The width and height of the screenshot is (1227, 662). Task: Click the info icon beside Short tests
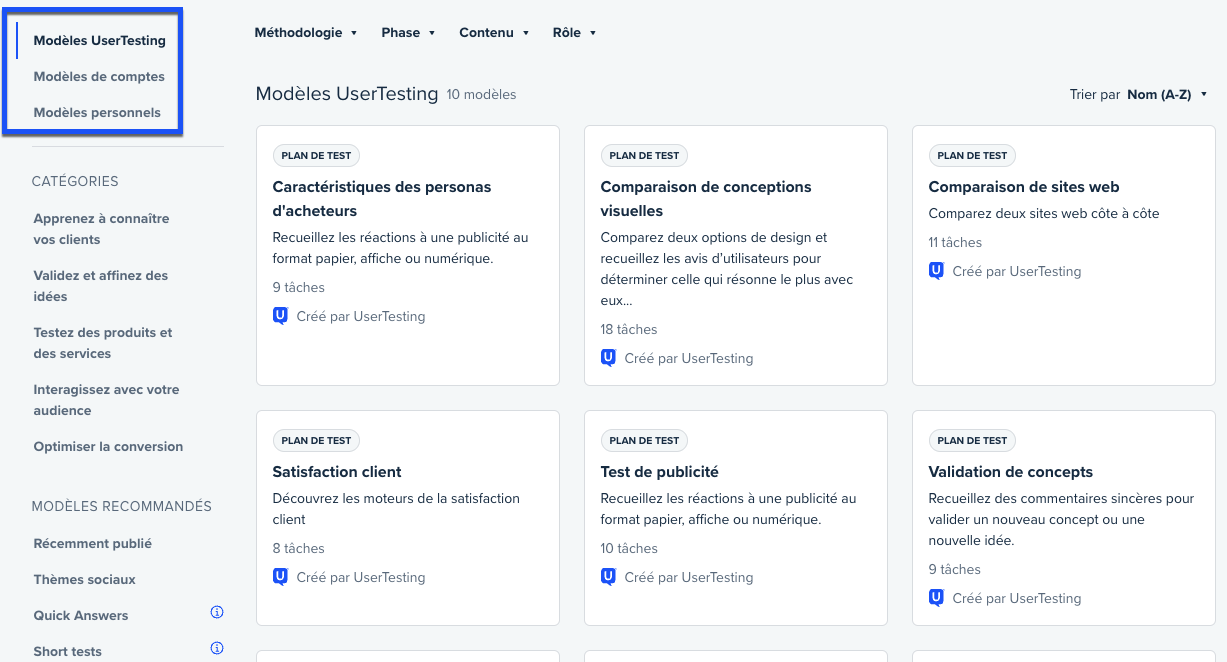(x=217, y=648)
